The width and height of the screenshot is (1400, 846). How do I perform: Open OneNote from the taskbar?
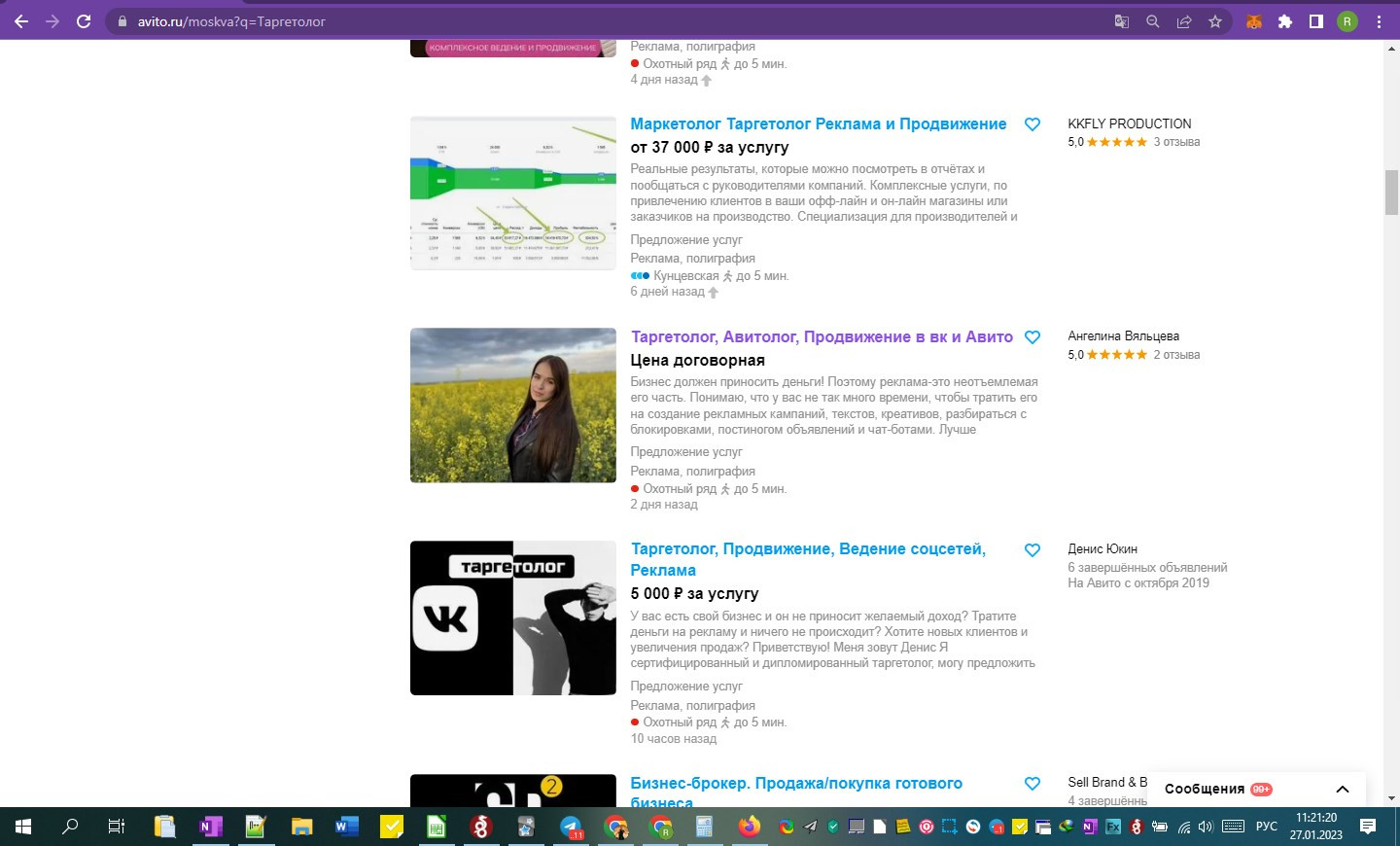coord(210,827)
